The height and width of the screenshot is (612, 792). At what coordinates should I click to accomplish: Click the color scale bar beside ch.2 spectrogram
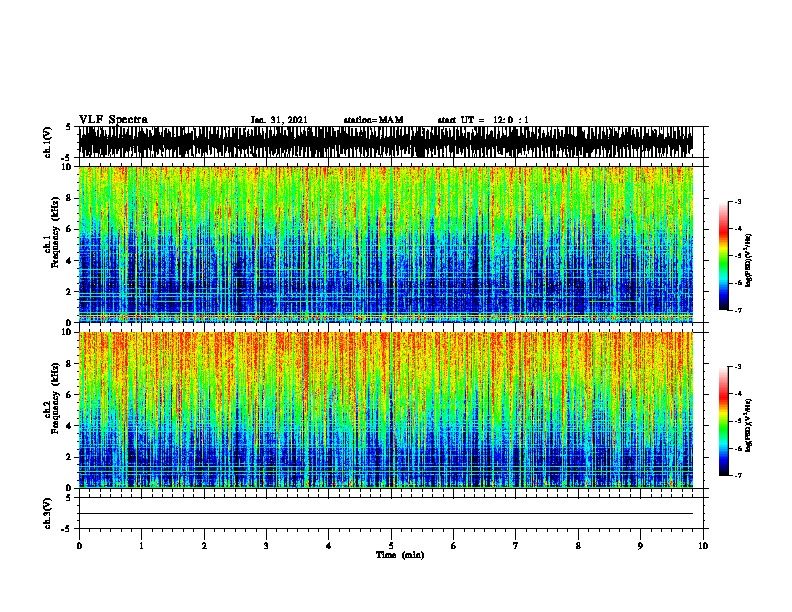(724, 421)
